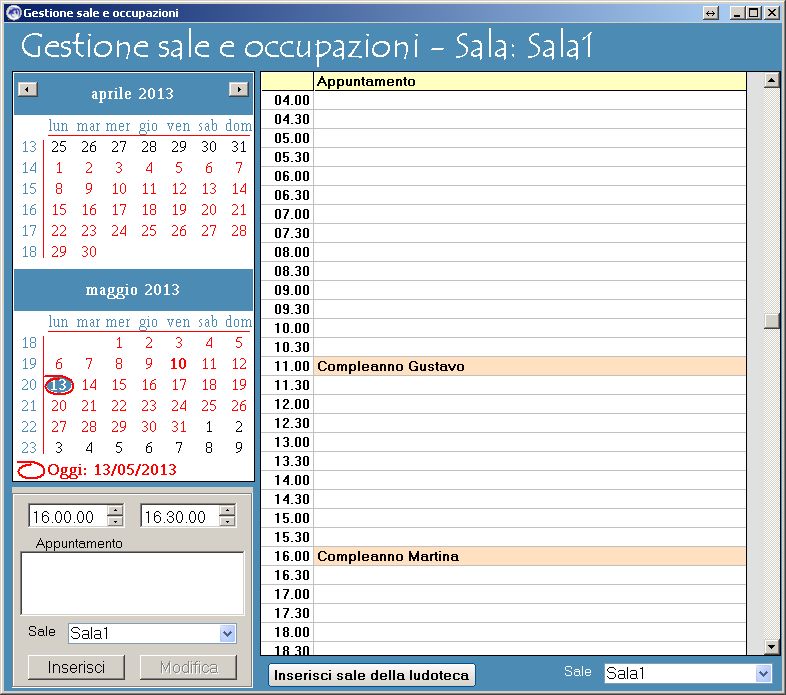Close the Gestione sale window
Image resolution: width=786 pixels, height=695 pixels.
tap(772, 13)
